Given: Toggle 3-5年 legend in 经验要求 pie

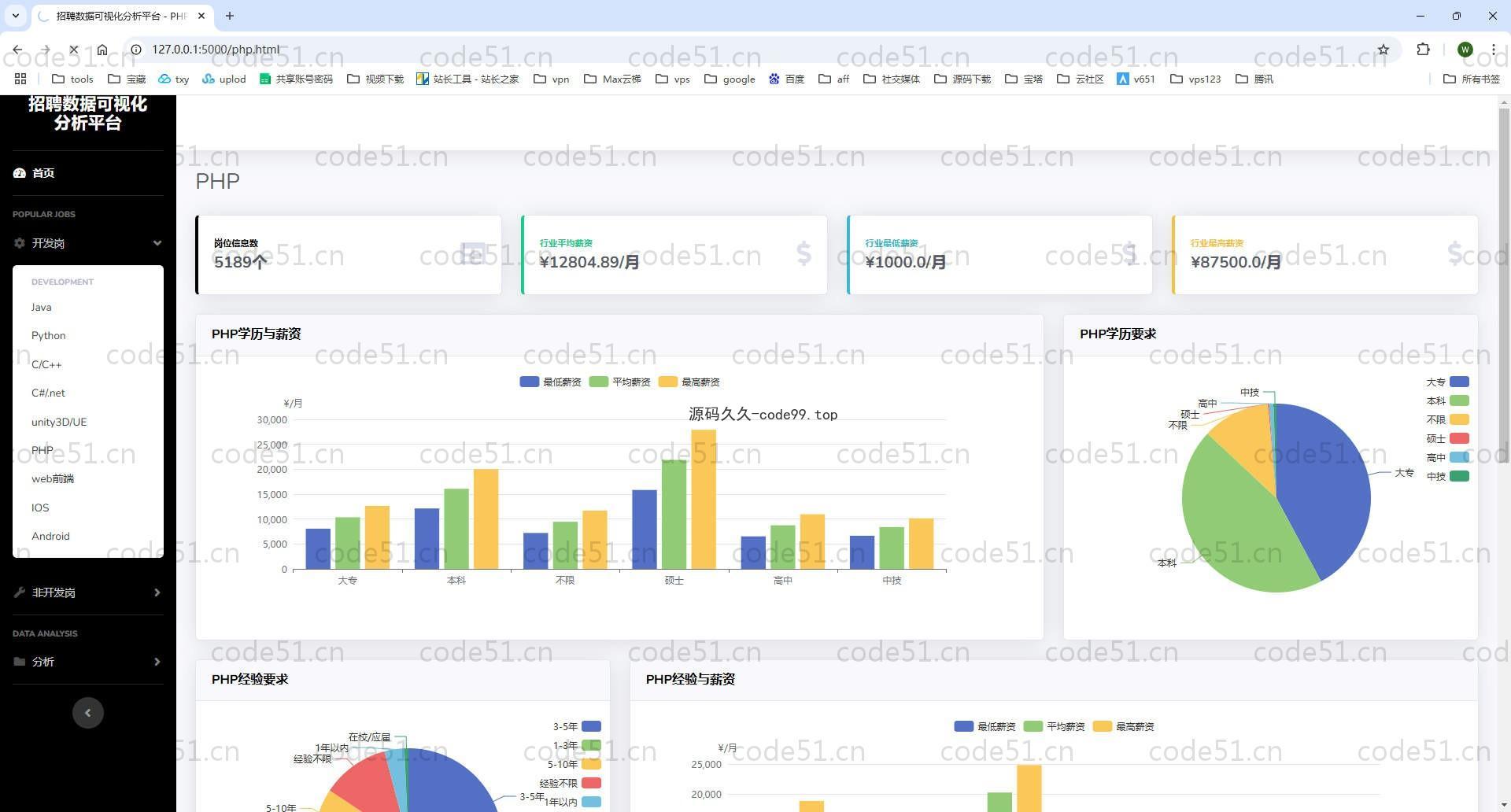Looking at the screenshot, I should (577, 726).
